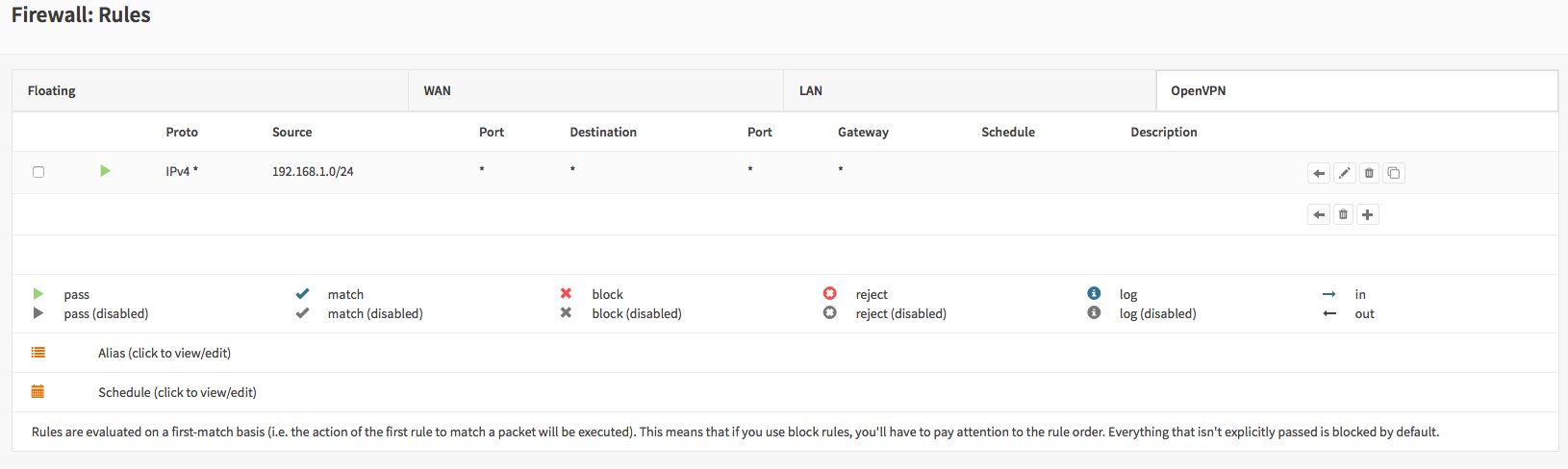Viewport: 1568px width, 469px height.
Task: Click the Alias (click to view/edit) text
Action: pyautogui.click(x=164, y=353)
